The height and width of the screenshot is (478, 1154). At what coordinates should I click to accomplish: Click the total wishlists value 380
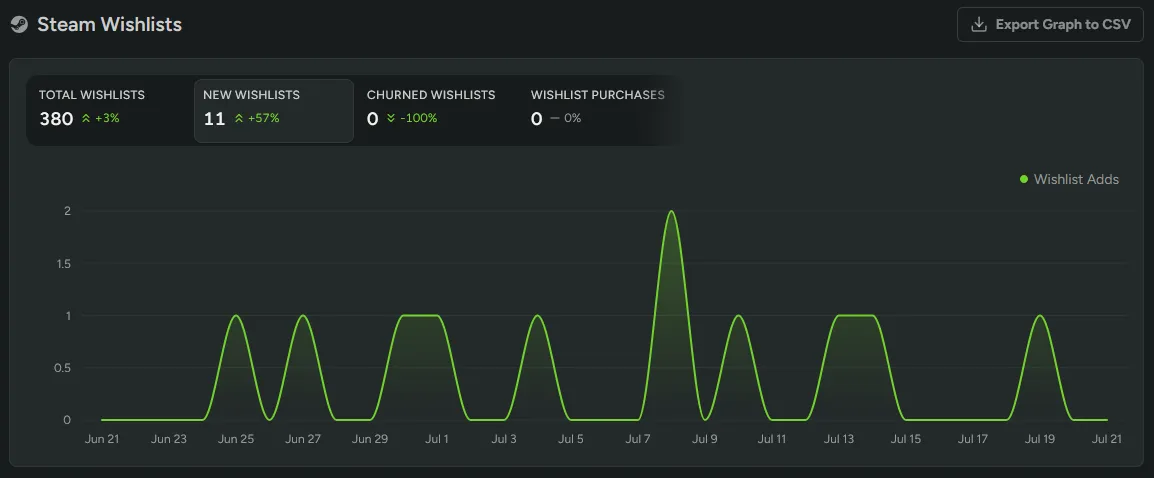[56, 119]
